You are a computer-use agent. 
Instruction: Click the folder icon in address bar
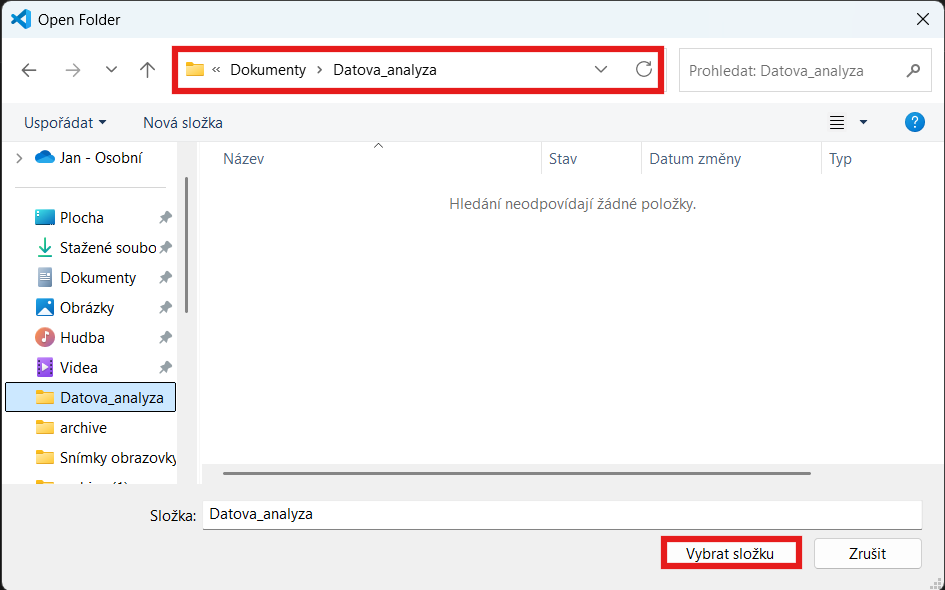click(x=194, y=69)
